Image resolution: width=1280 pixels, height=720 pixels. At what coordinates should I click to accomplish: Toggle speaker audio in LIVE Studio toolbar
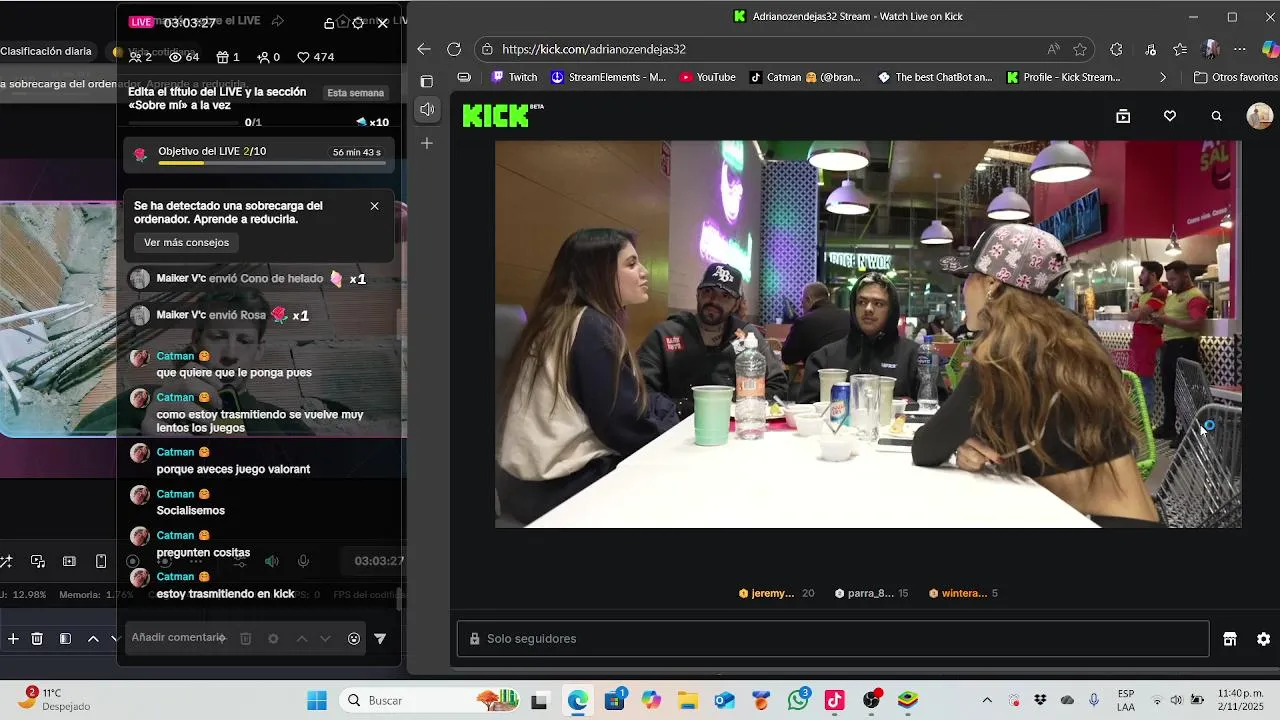pyautogui.click(x=271, y=562)
